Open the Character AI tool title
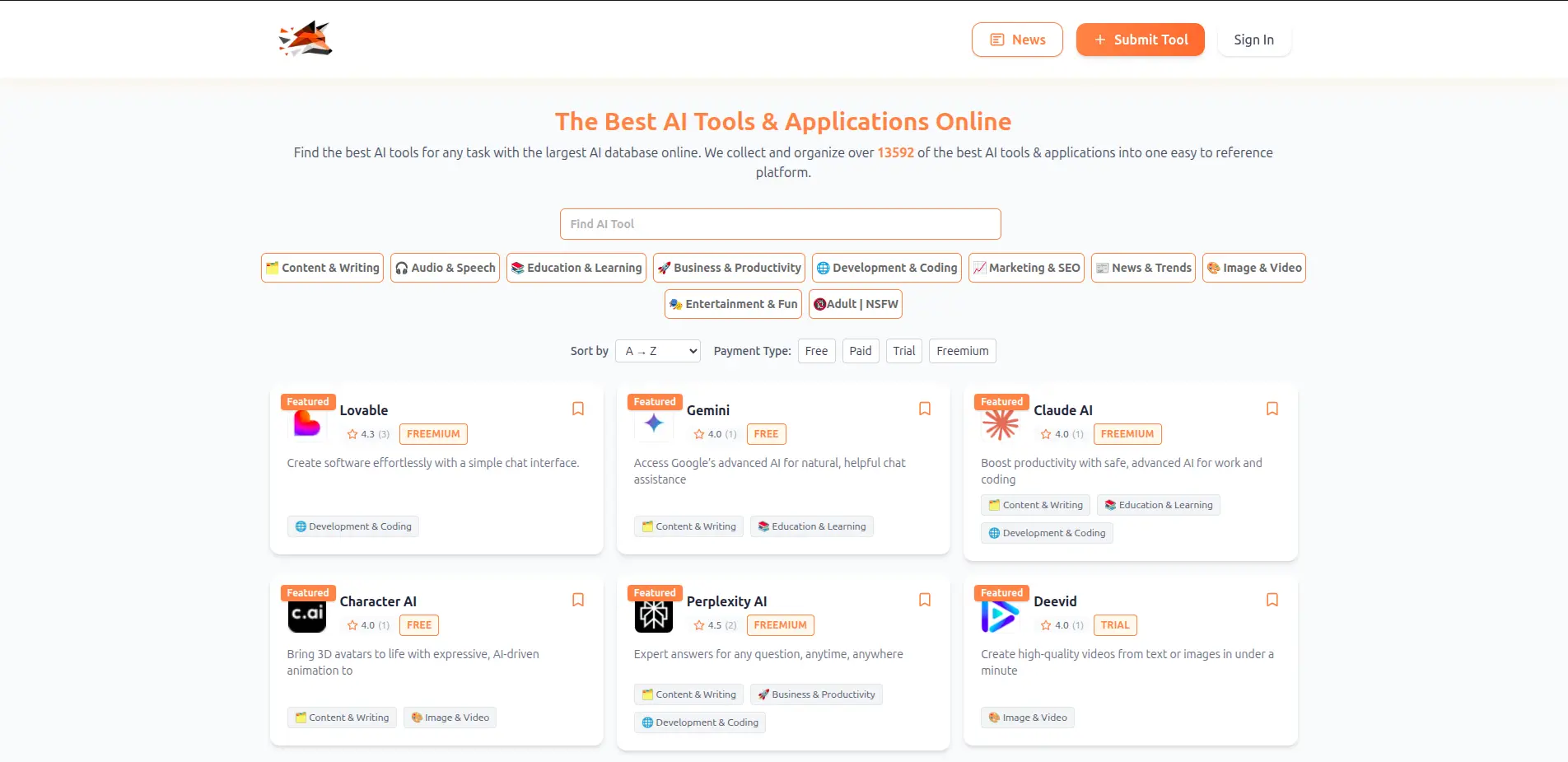The width and height of the screenshot is (1568, 762). 378,601
